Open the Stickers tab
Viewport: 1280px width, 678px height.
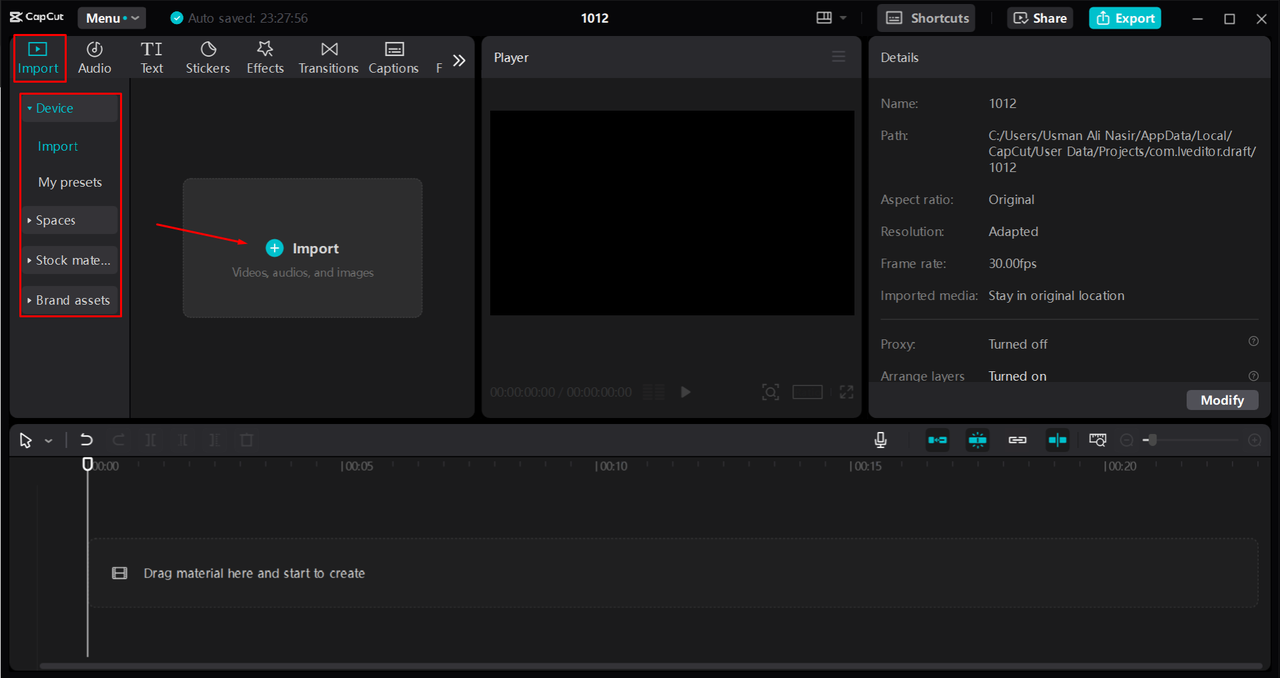[x=208, y=58]
